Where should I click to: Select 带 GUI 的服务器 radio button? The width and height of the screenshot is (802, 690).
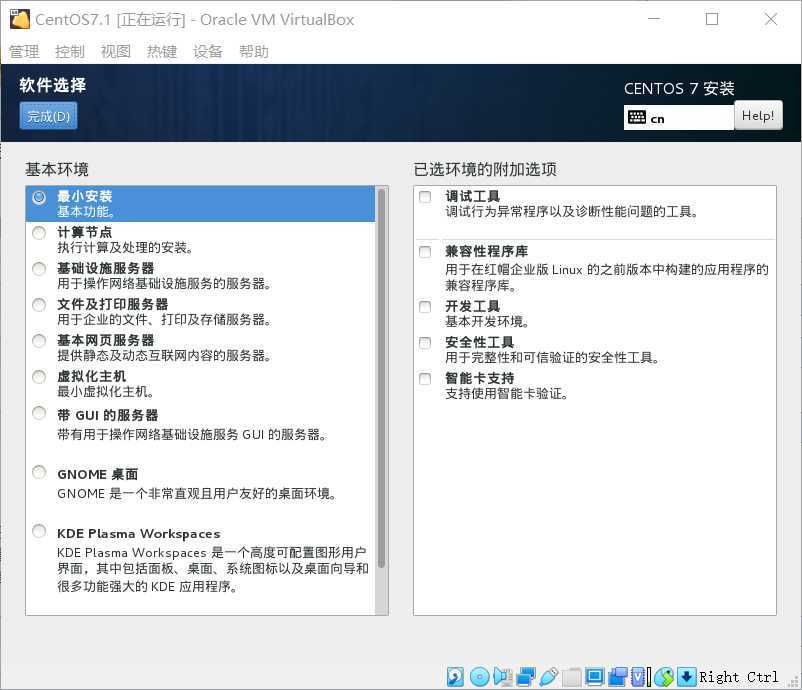(x=39, y=413)
